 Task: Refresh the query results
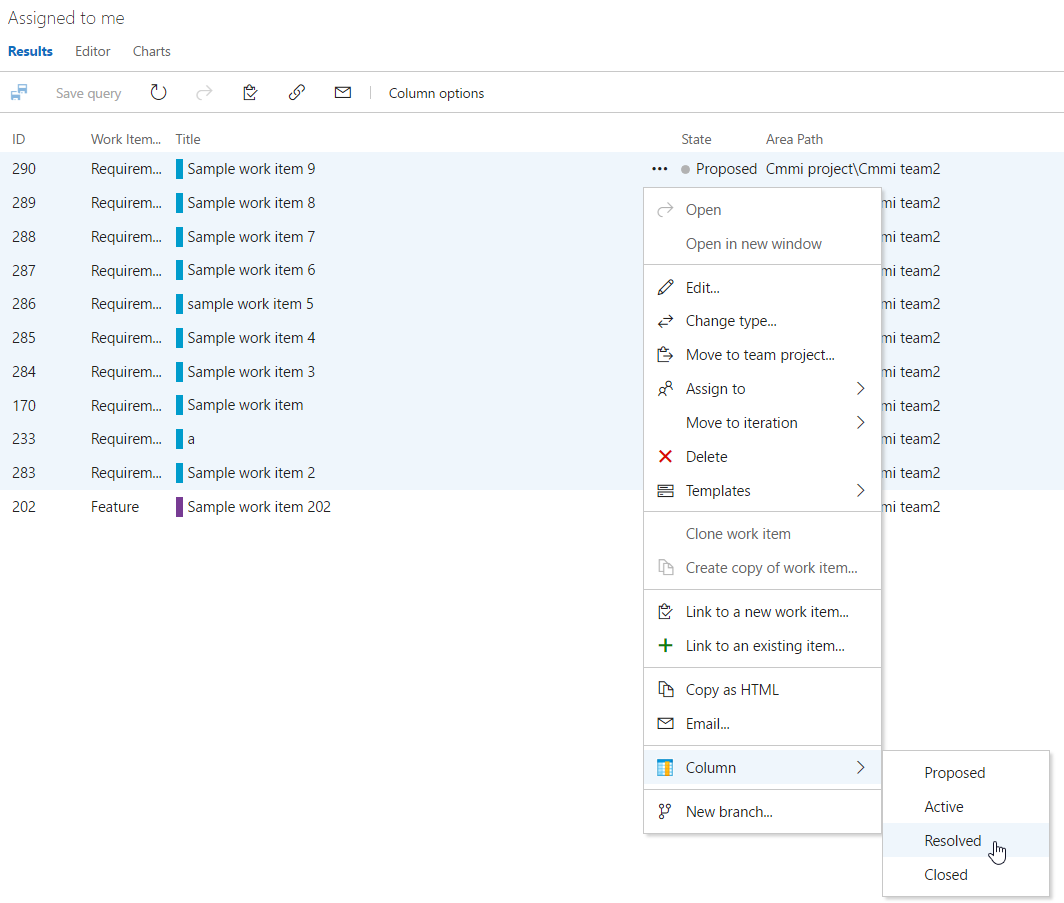(158, 92)
